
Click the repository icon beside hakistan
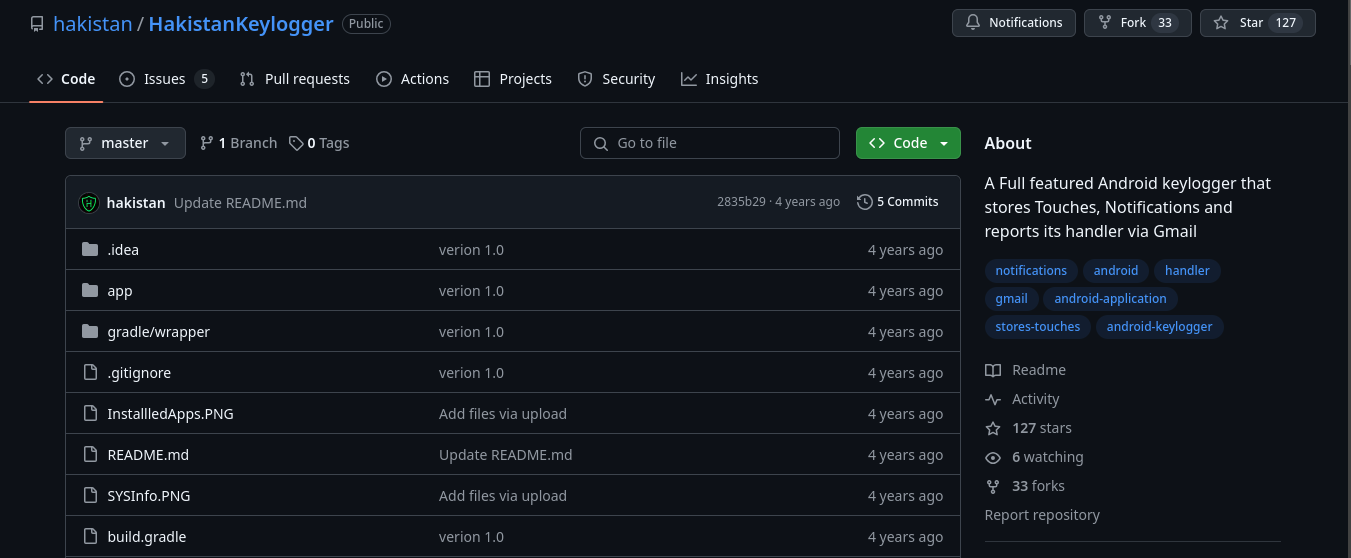[37, 24]
